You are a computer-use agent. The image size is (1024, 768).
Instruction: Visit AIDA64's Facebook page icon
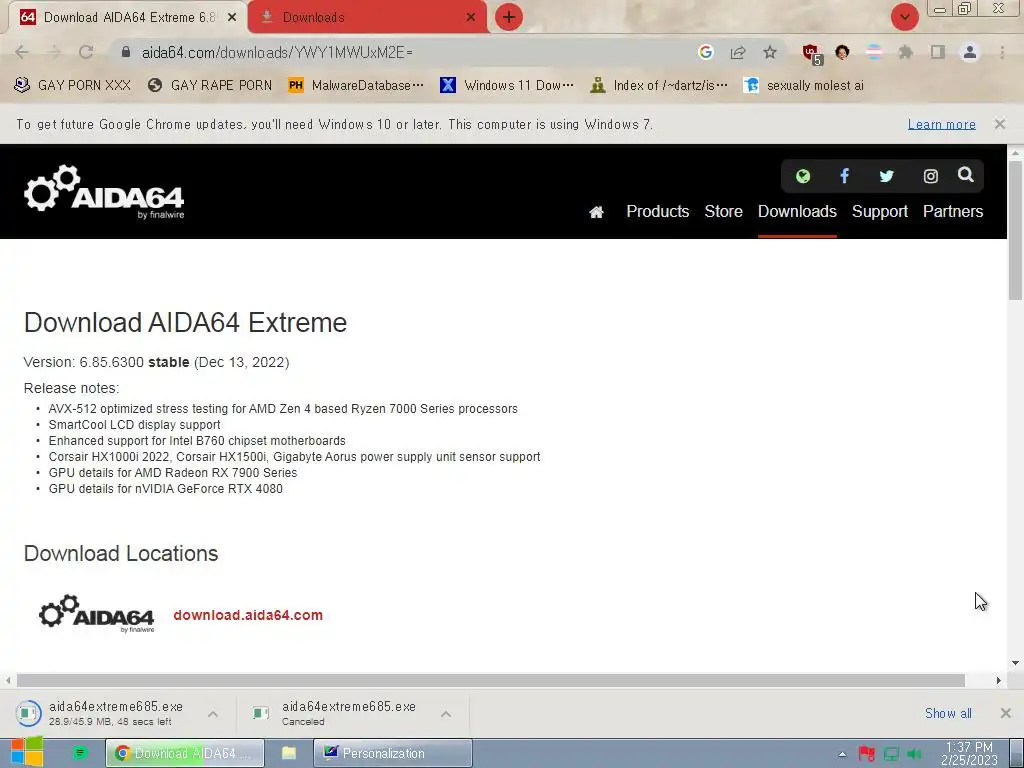(x=844, y=176)
